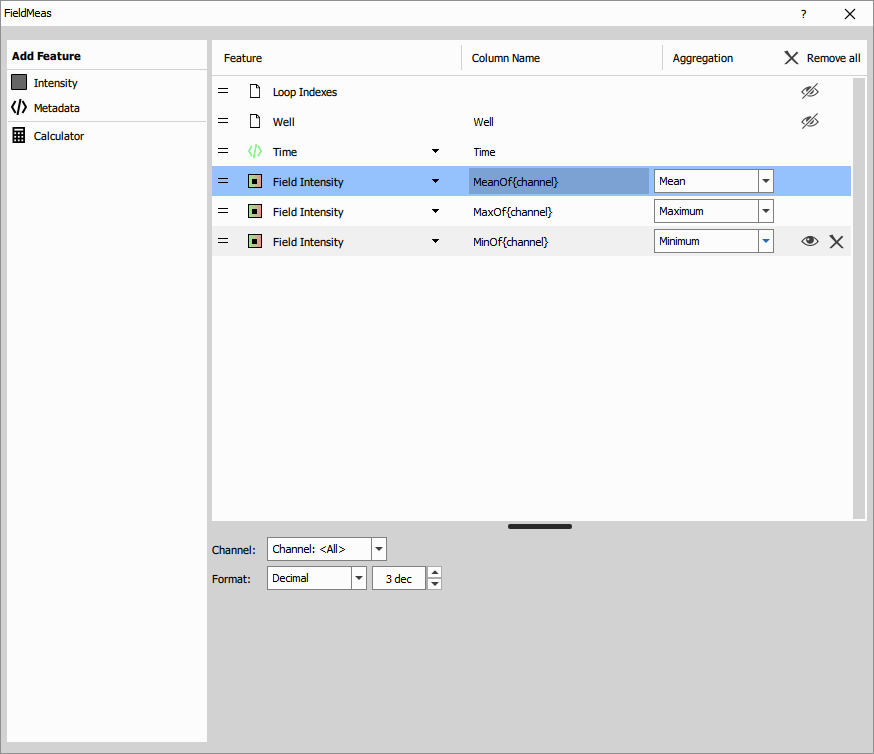Click the horizontal splitter handle below the table
Viewport: 874px width, 754px height.
540,526
